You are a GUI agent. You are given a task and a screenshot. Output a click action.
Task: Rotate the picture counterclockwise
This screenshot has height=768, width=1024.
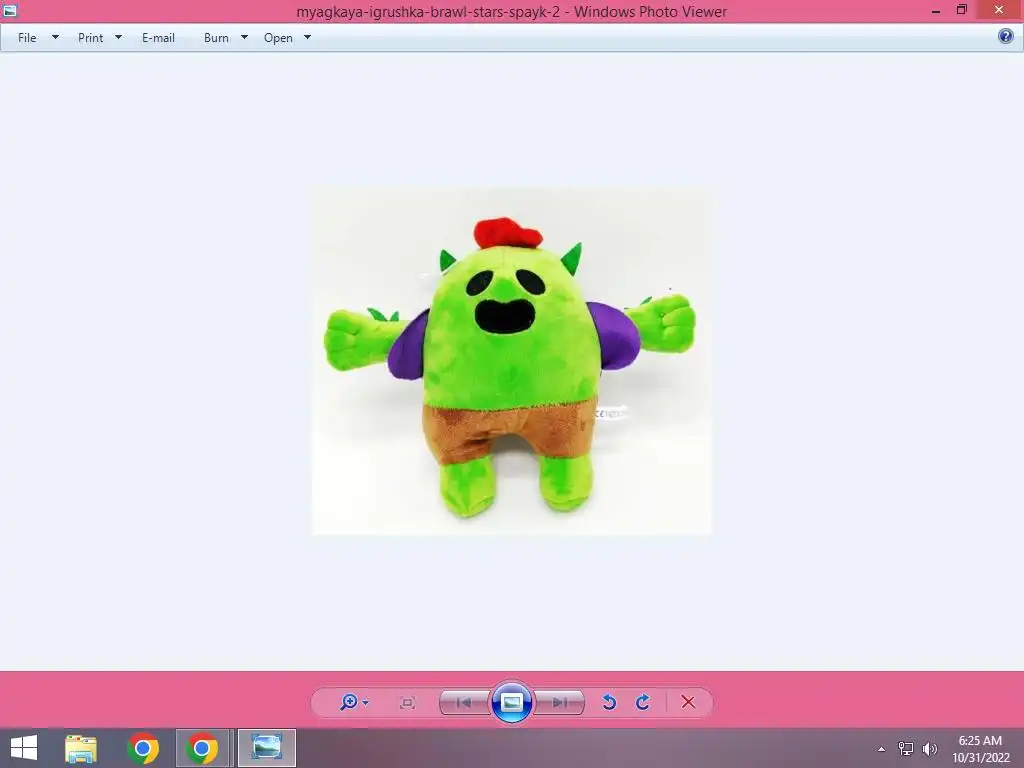pos(609,702)
